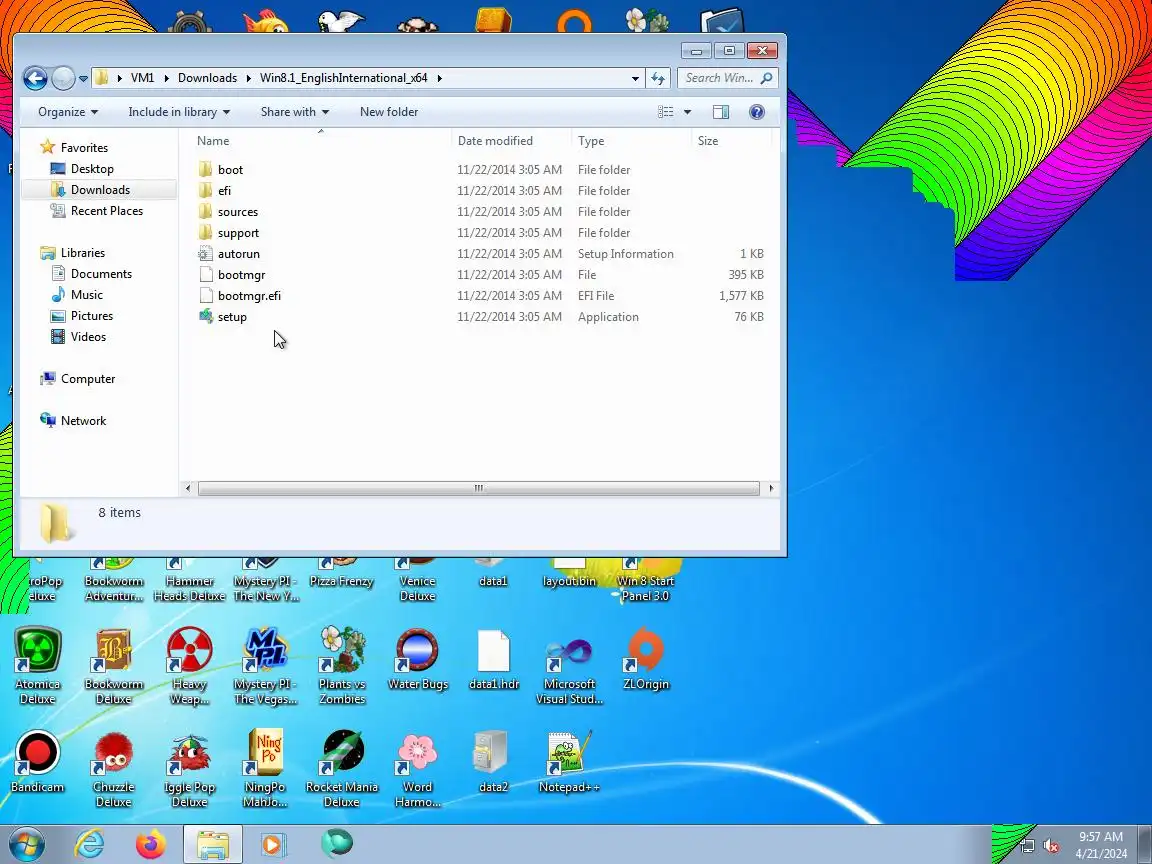Viewport: 1152px width, 864px height.
Task: Go back in Explorer navigation
Action: (35, 78)
